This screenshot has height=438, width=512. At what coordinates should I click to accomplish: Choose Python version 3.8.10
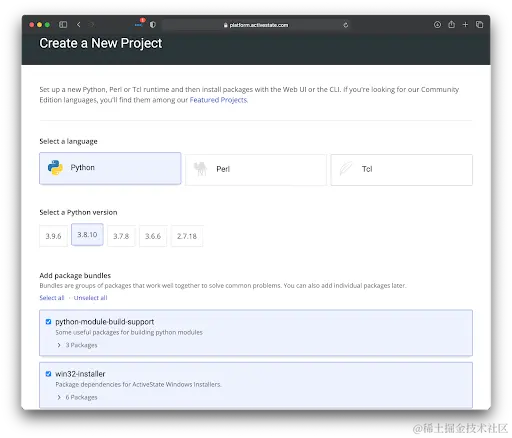(x=87, y=235)
